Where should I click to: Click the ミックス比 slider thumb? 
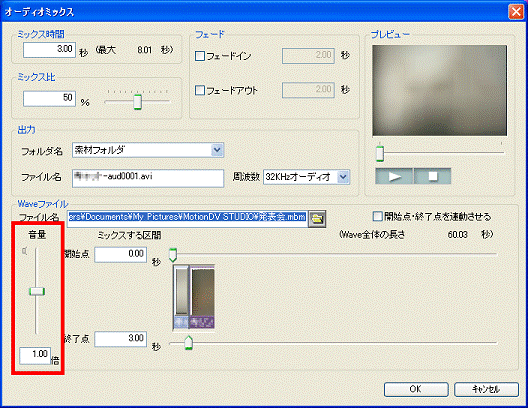137,102
